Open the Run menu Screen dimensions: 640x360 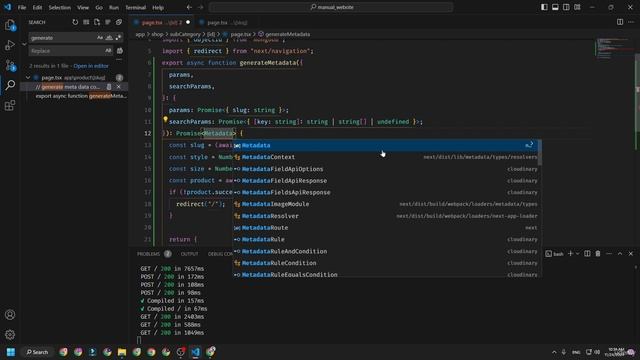tap(114, 7)
